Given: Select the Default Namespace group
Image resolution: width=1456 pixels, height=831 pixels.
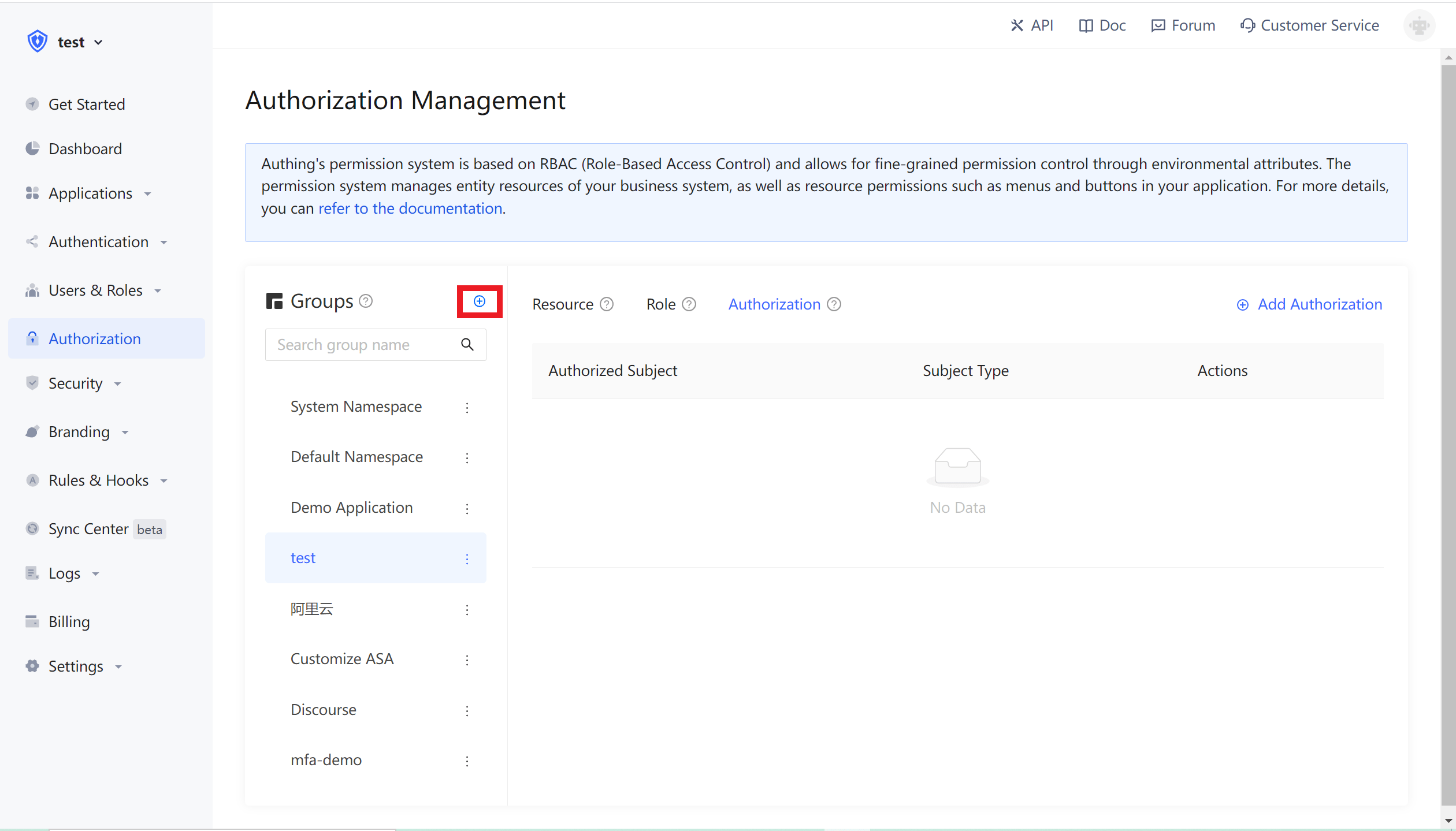Looking at the screenshot, I should 356,457.
